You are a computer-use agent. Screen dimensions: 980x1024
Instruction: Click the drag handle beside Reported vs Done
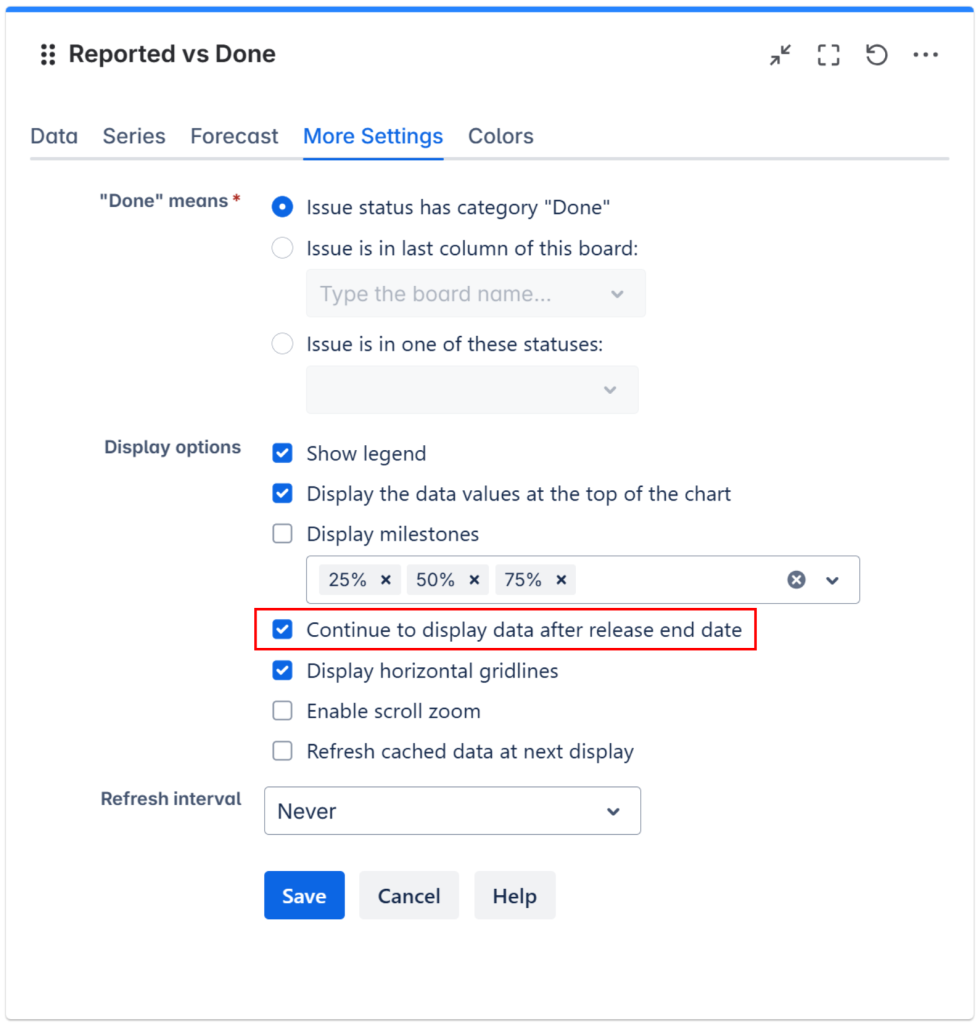coord(46,54)
